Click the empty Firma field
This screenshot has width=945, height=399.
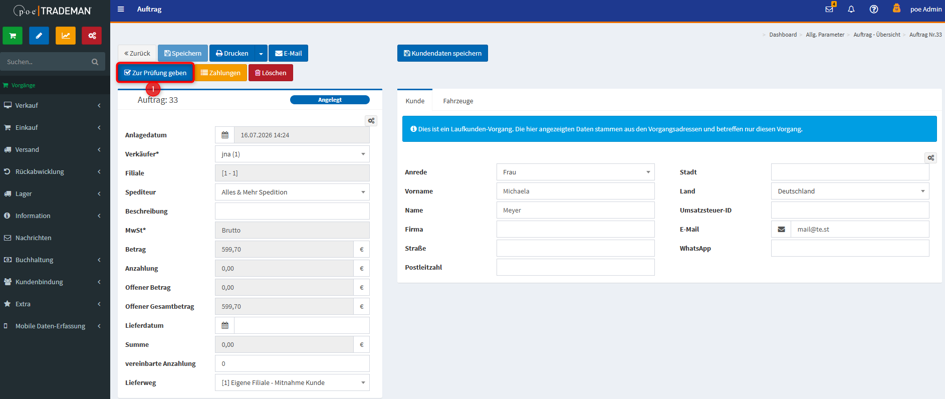click(576, 229)
